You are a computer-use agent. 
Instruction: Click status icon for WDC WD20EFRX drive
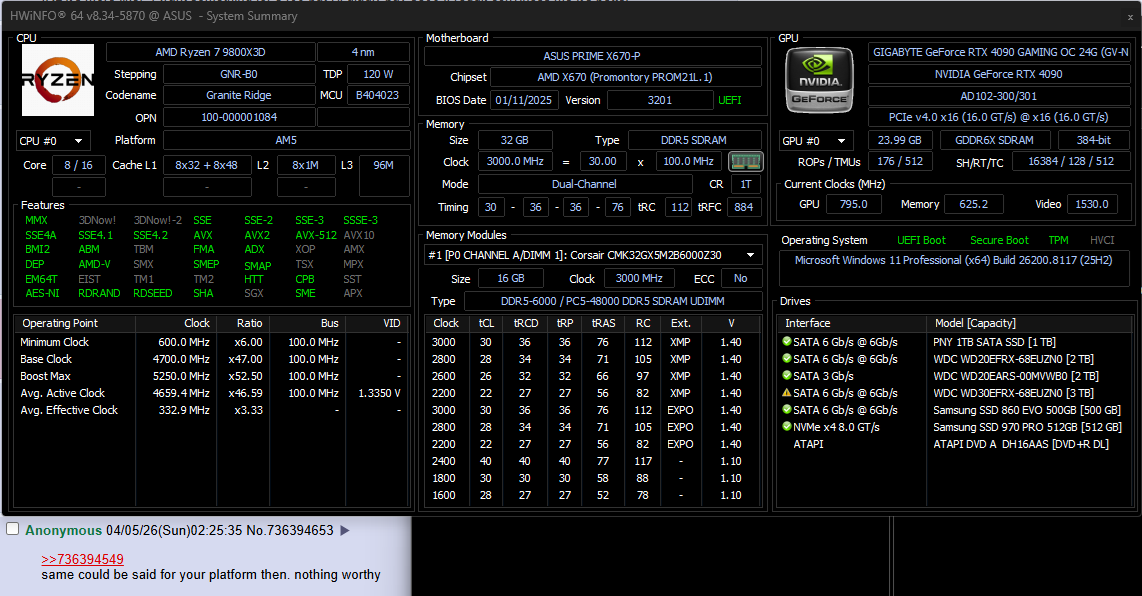coord(787,358)
